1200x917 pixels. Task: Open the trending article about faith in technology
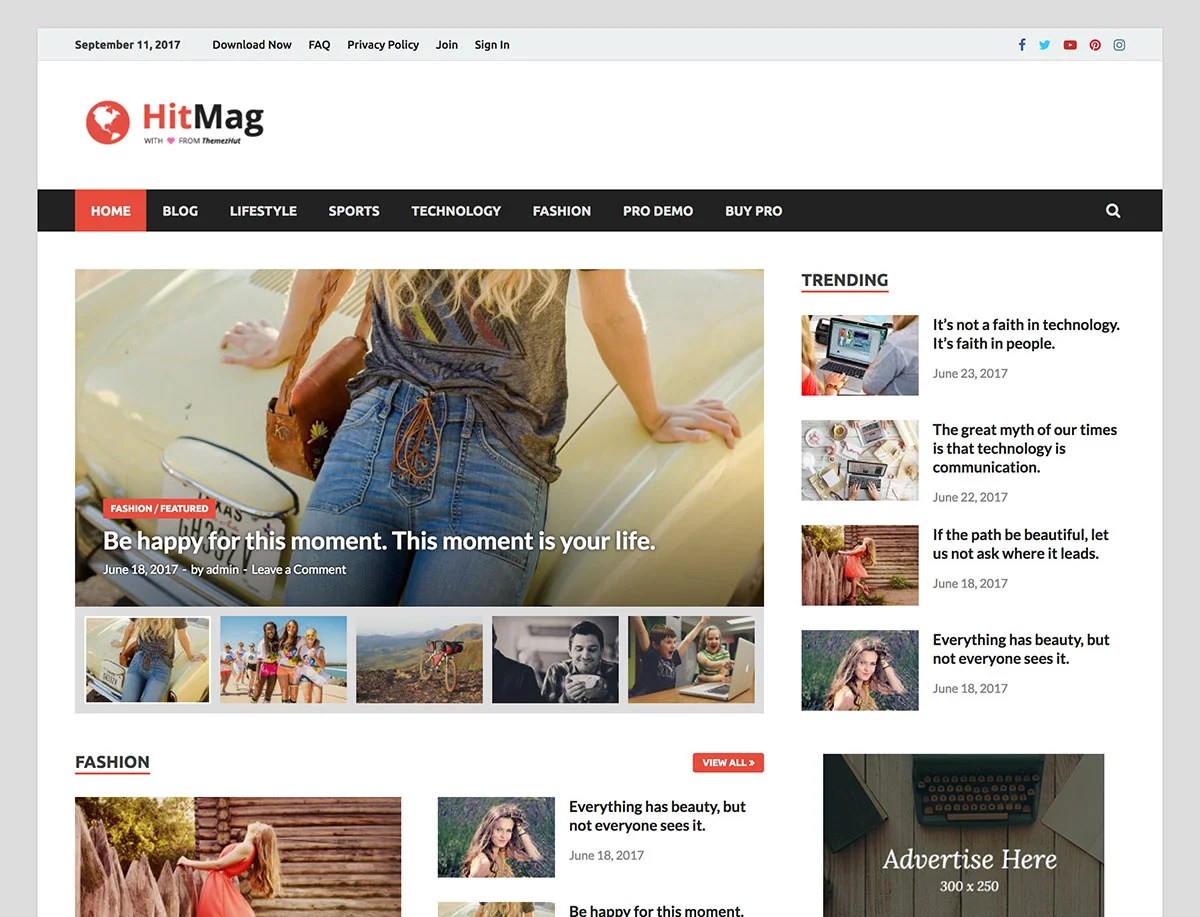(1026, 334)
